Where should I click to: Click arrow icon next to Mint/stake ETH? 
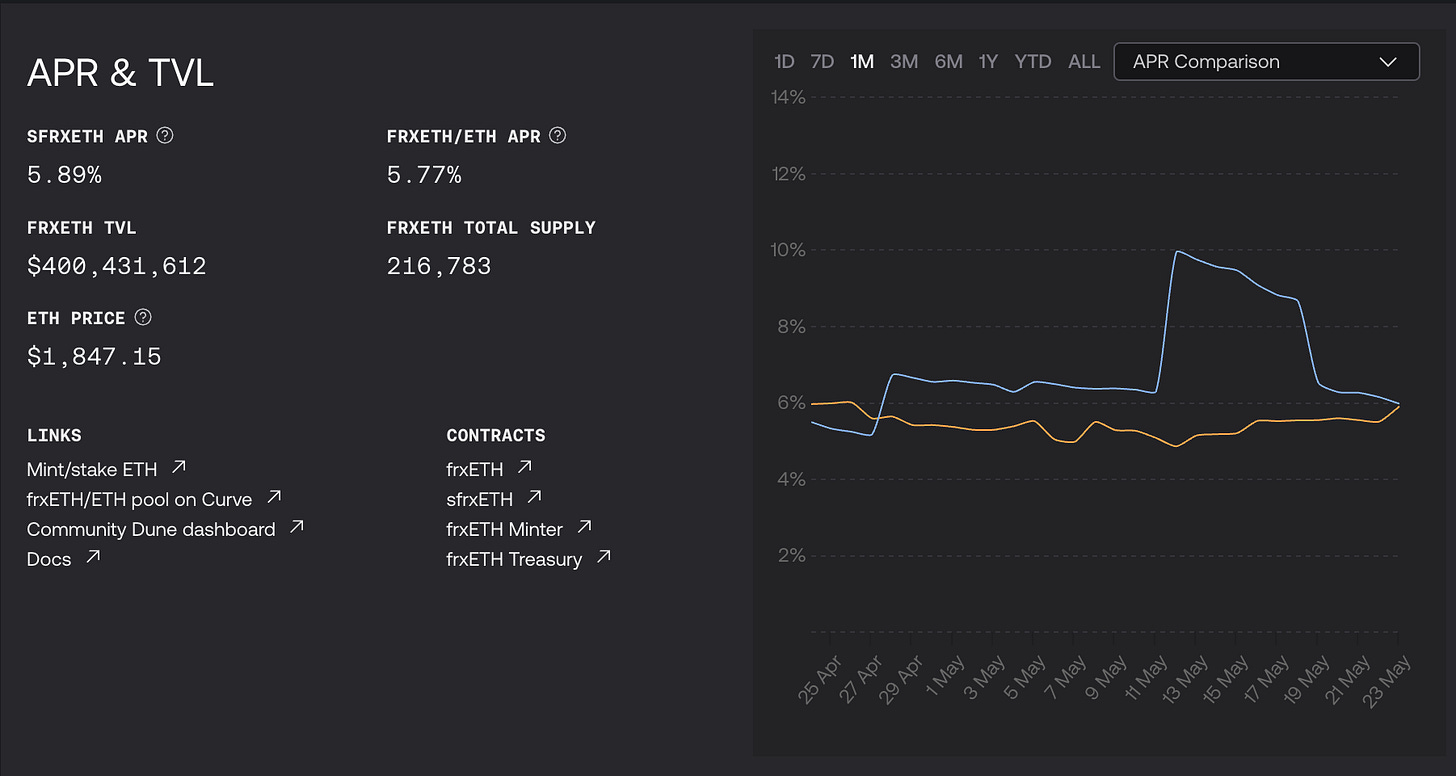click(x=179, y=467)
